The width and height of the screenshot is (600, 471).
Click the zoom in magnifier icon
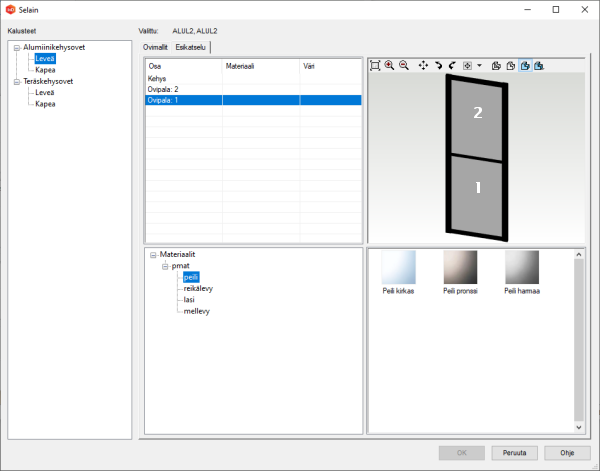coord(389,65)
